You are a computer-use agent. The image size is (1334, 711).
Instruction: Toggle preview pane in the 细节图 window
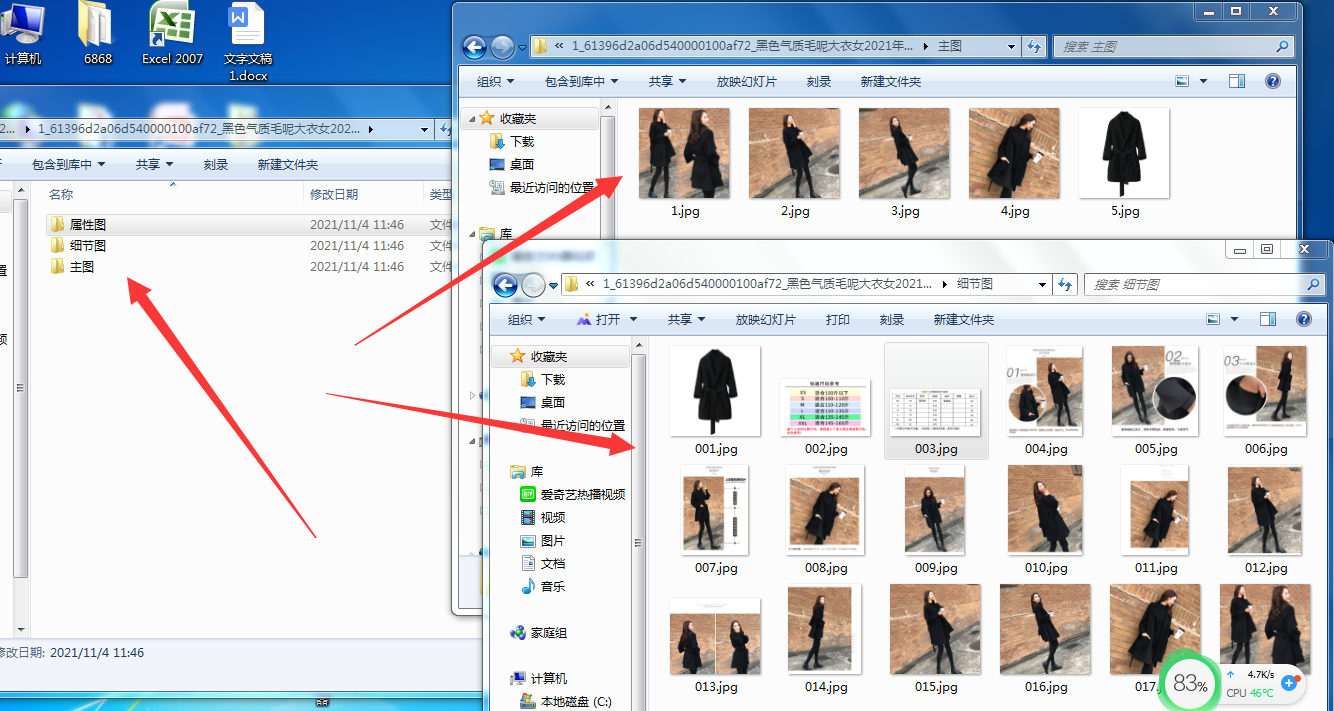[1268, 319]
